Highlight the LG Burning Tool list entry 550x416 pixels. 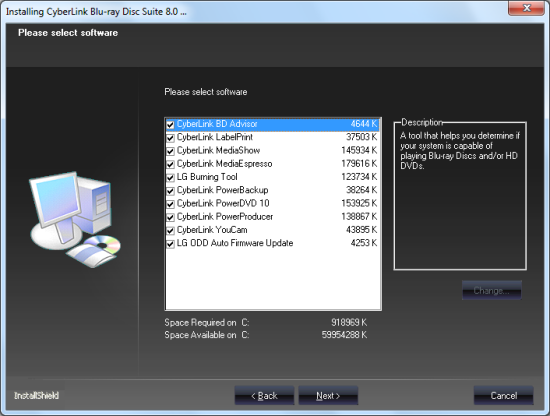pos(273,177)
